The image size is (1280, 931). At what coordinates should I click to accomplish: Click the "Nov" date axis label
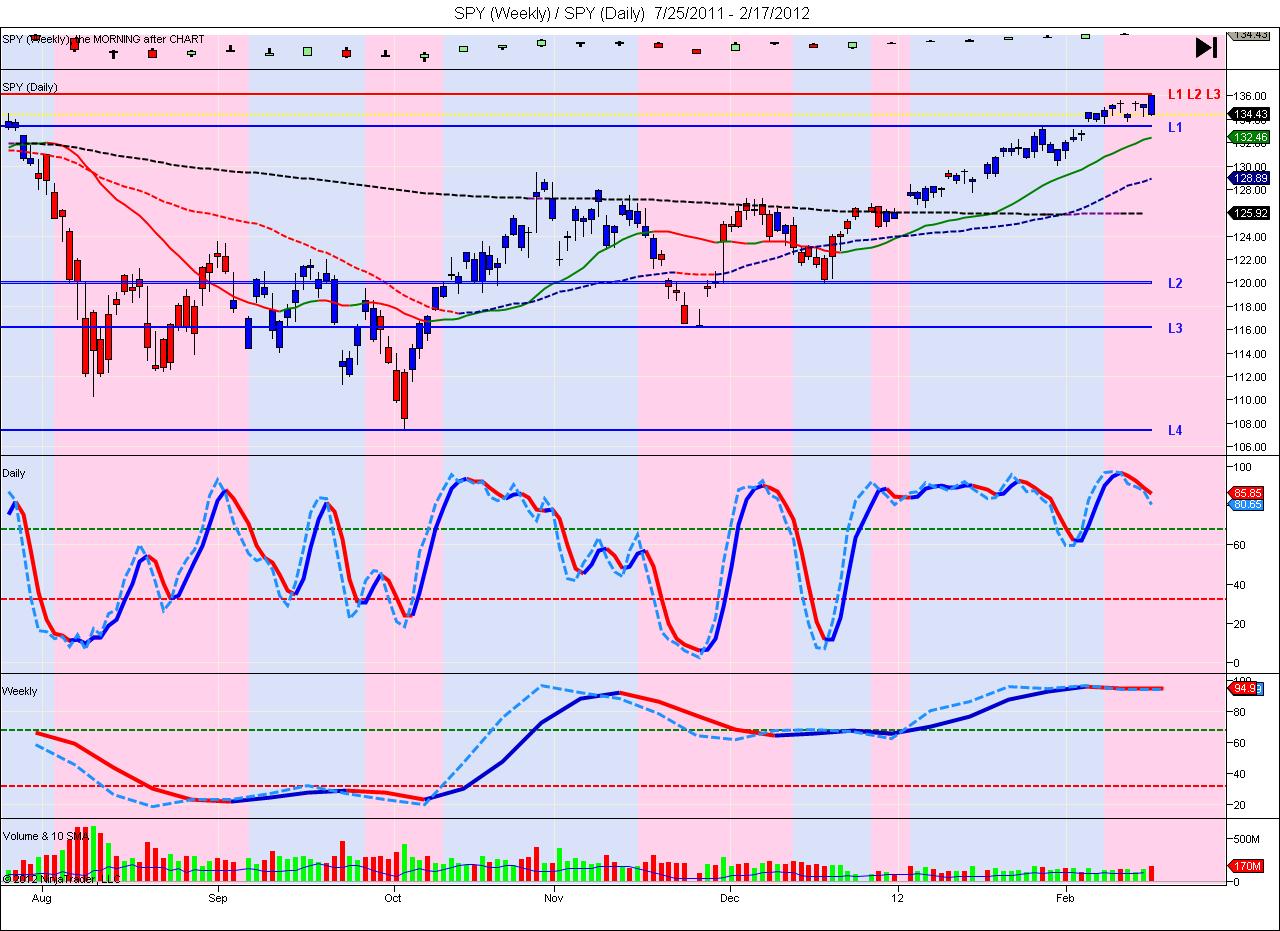[553, 898]
